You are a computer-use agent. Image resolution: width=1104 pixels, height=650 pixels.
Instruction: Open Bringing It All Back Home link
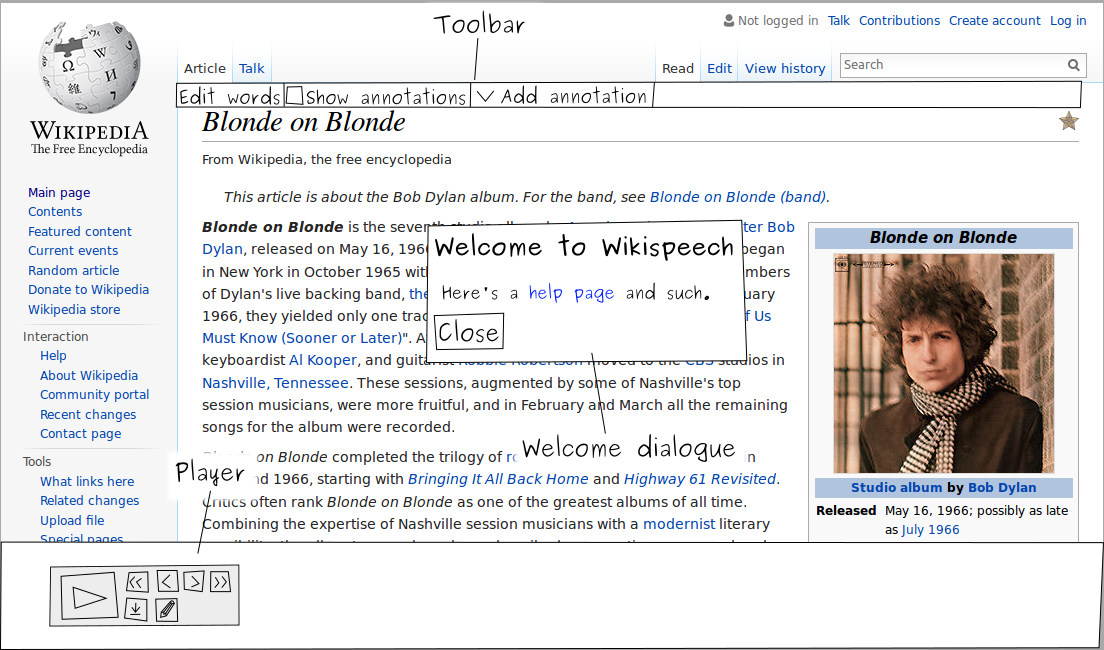498,479
